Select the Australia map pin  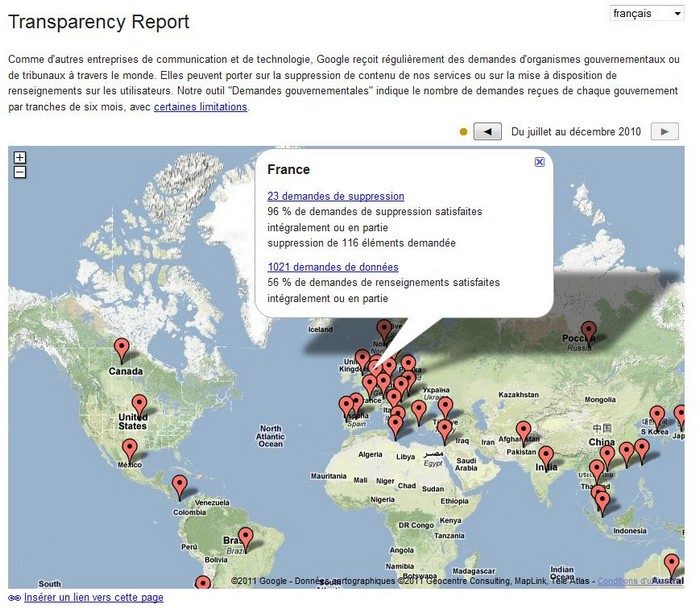672,565
